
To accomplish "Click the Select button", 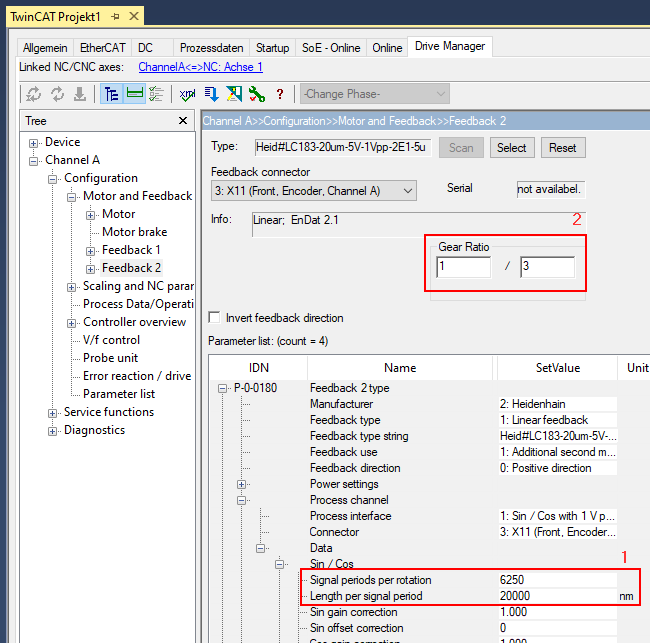I will tap(512, 148).
